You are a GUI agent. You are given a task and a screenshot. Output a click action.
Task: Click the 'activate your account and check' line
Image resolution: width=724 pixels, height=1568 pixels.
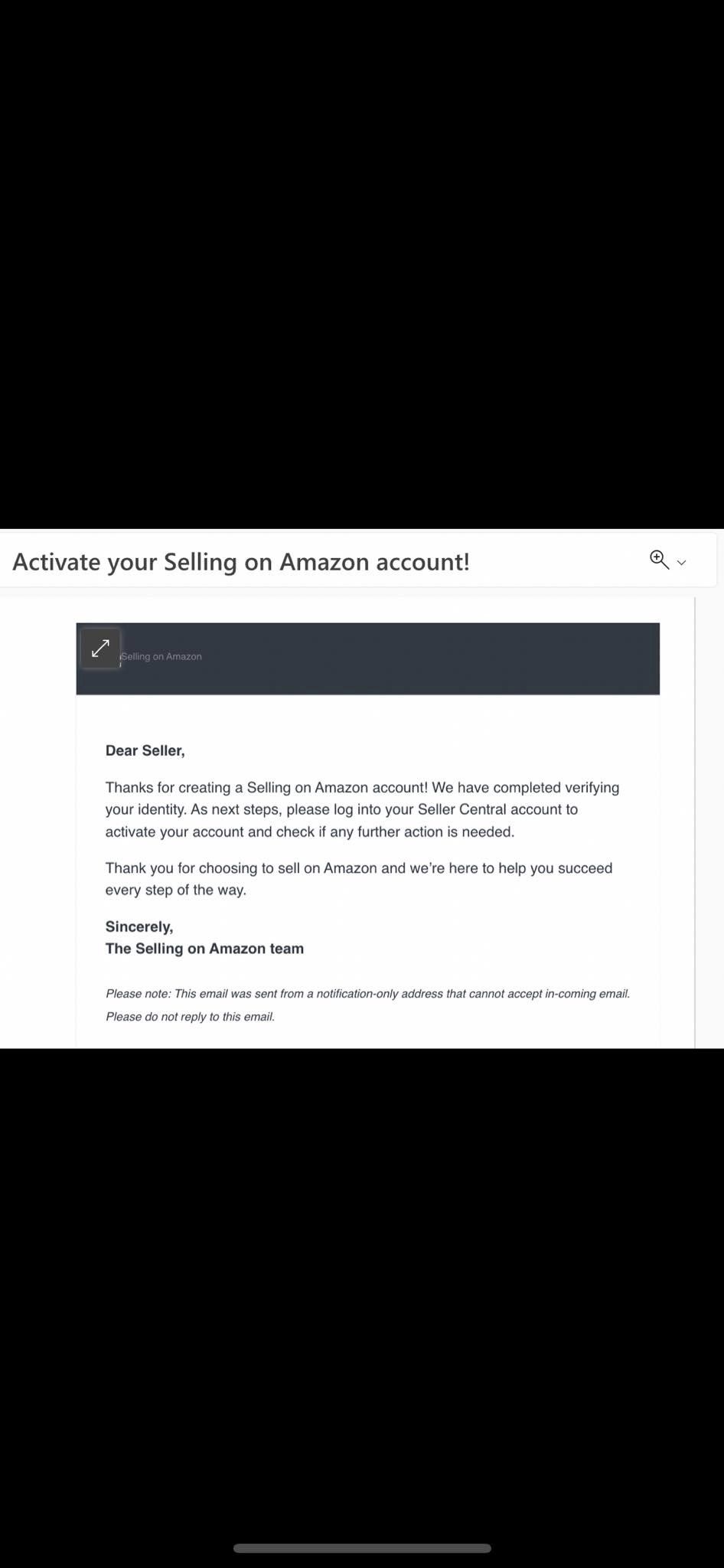click(310, 831)
